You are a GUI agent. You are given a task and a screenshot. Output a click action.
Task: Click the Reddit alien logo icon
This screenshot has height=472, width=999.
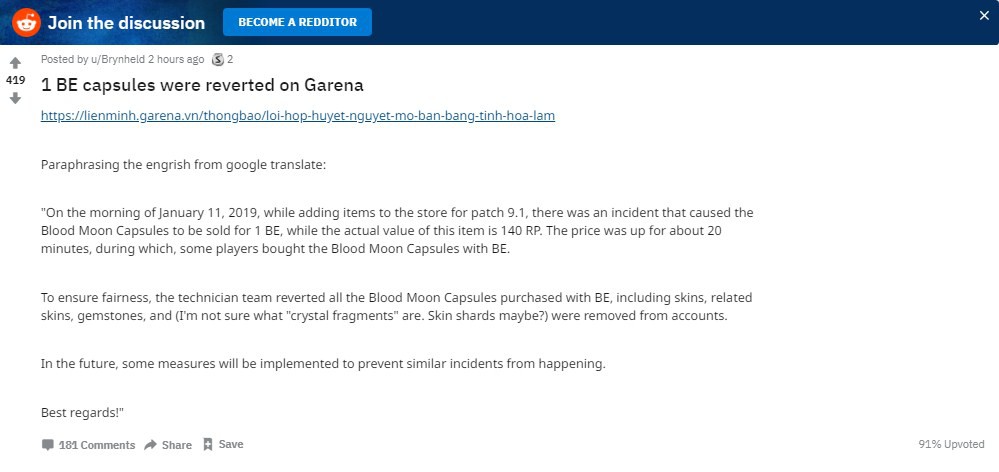coord(26,23)
